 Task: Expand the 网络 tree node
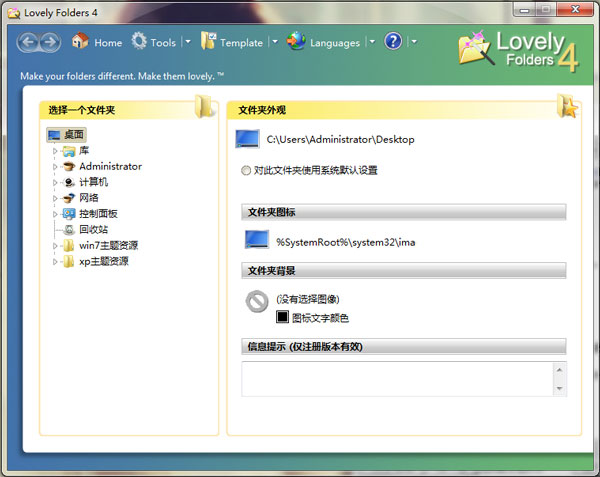tap(55, 199)
